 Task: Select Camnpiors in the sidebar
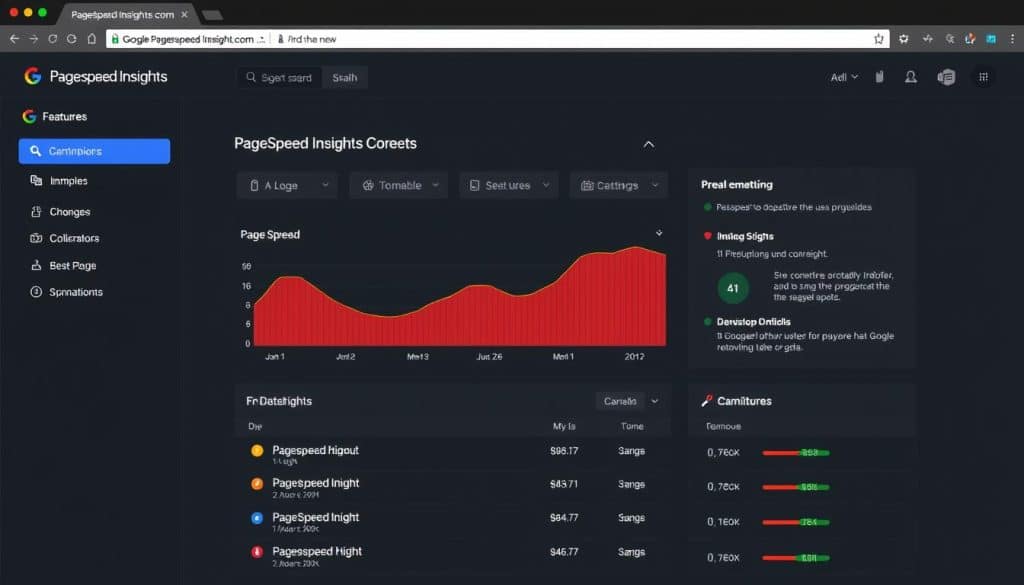click(95, 151)
